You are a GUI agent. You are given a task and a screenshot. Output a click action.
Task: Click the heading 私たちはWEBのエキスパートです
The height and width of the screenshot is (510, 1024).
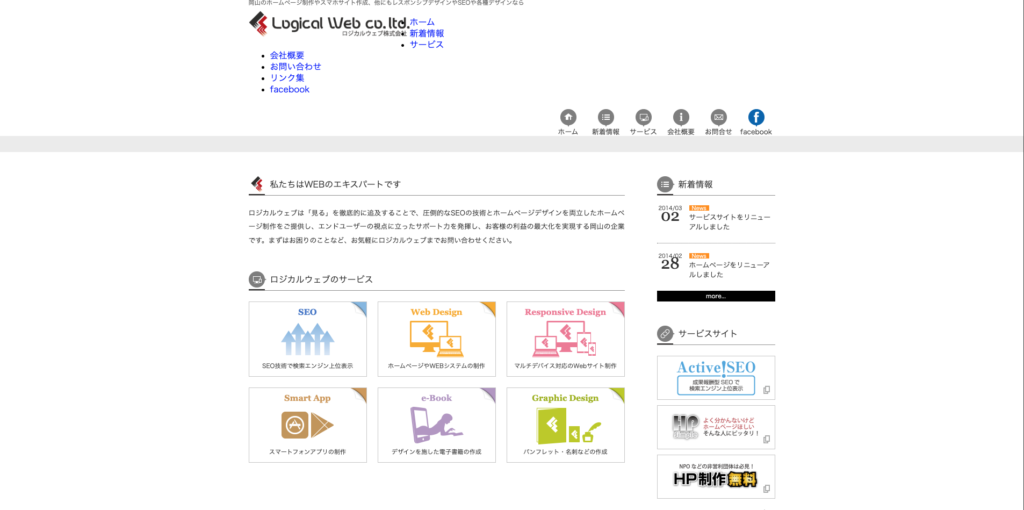[335, 184]
